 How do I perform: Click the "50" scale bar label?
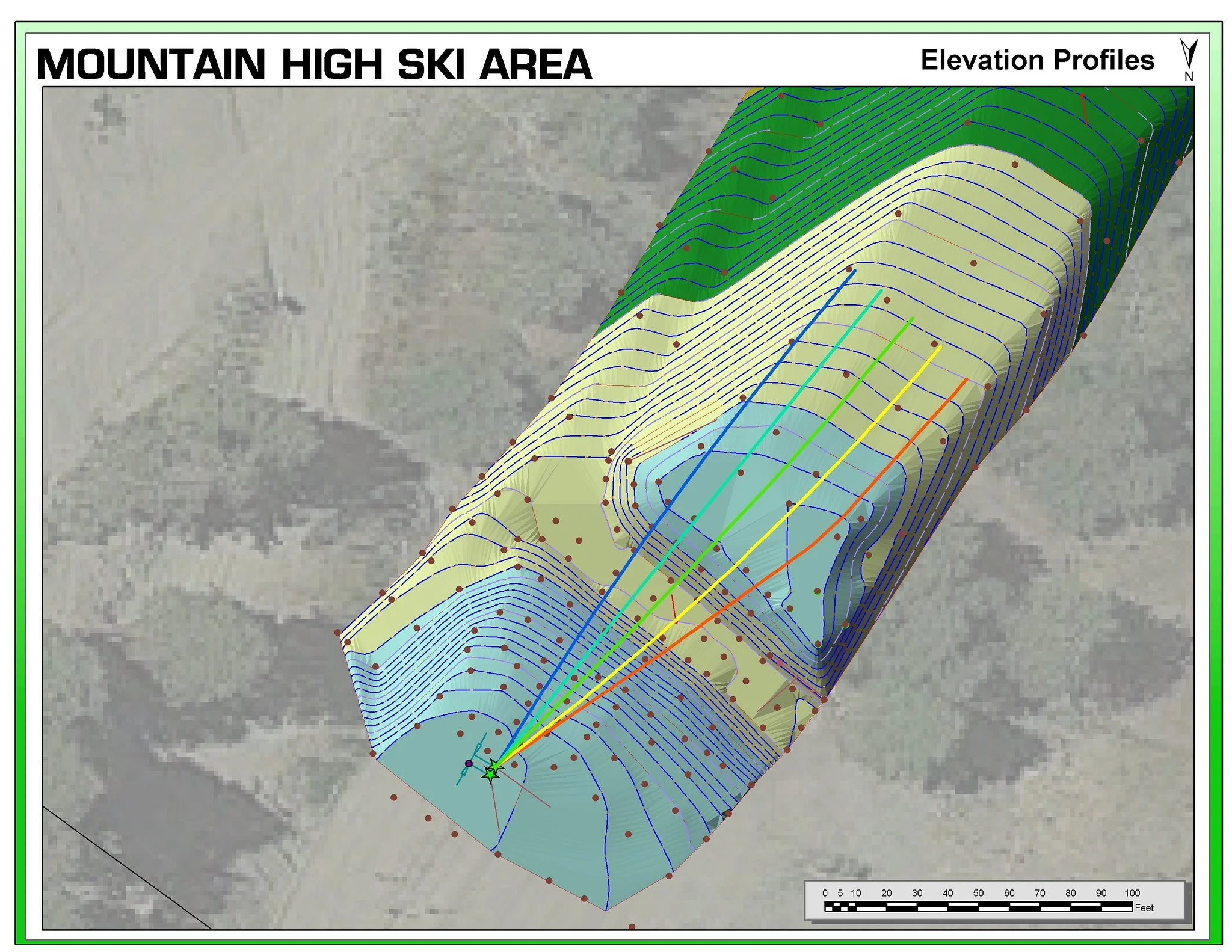(x=978, y=893)
